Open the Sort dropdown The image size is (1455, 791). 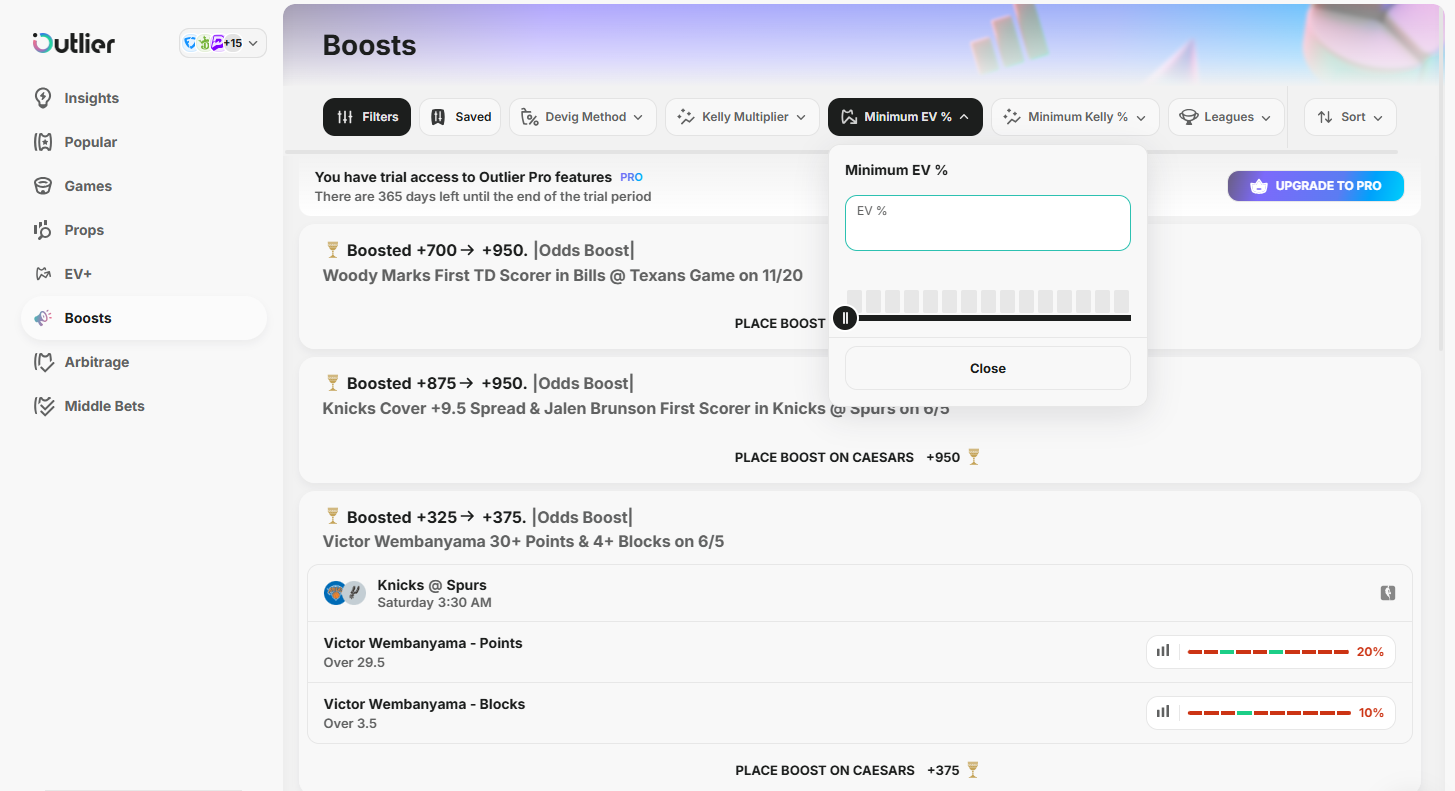click(1350, 117)
